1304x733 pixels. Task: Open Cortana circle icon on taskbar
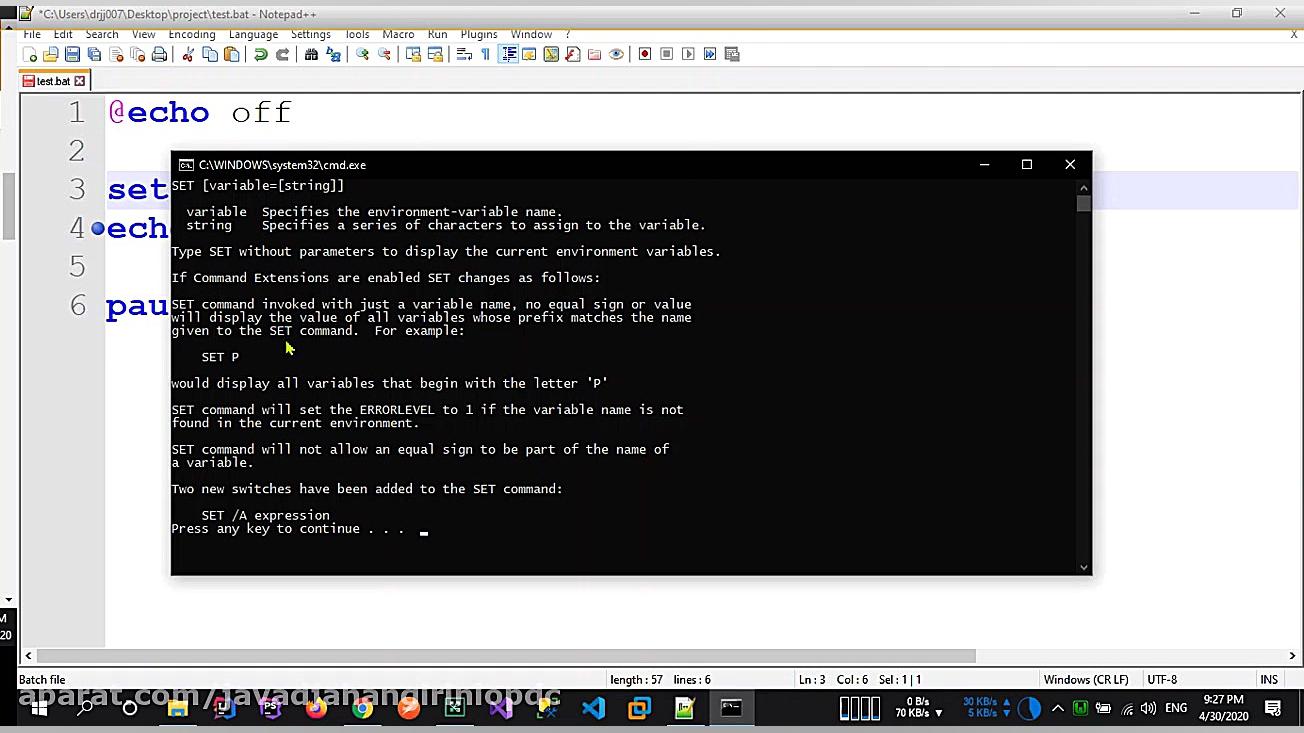pos(129,708)
